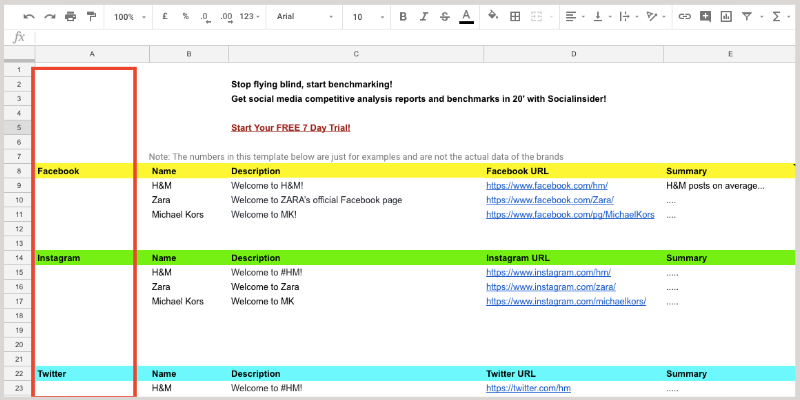800x400 pixels.
Task: Click the merge cells icon
Action: click(x=536, y=17)
